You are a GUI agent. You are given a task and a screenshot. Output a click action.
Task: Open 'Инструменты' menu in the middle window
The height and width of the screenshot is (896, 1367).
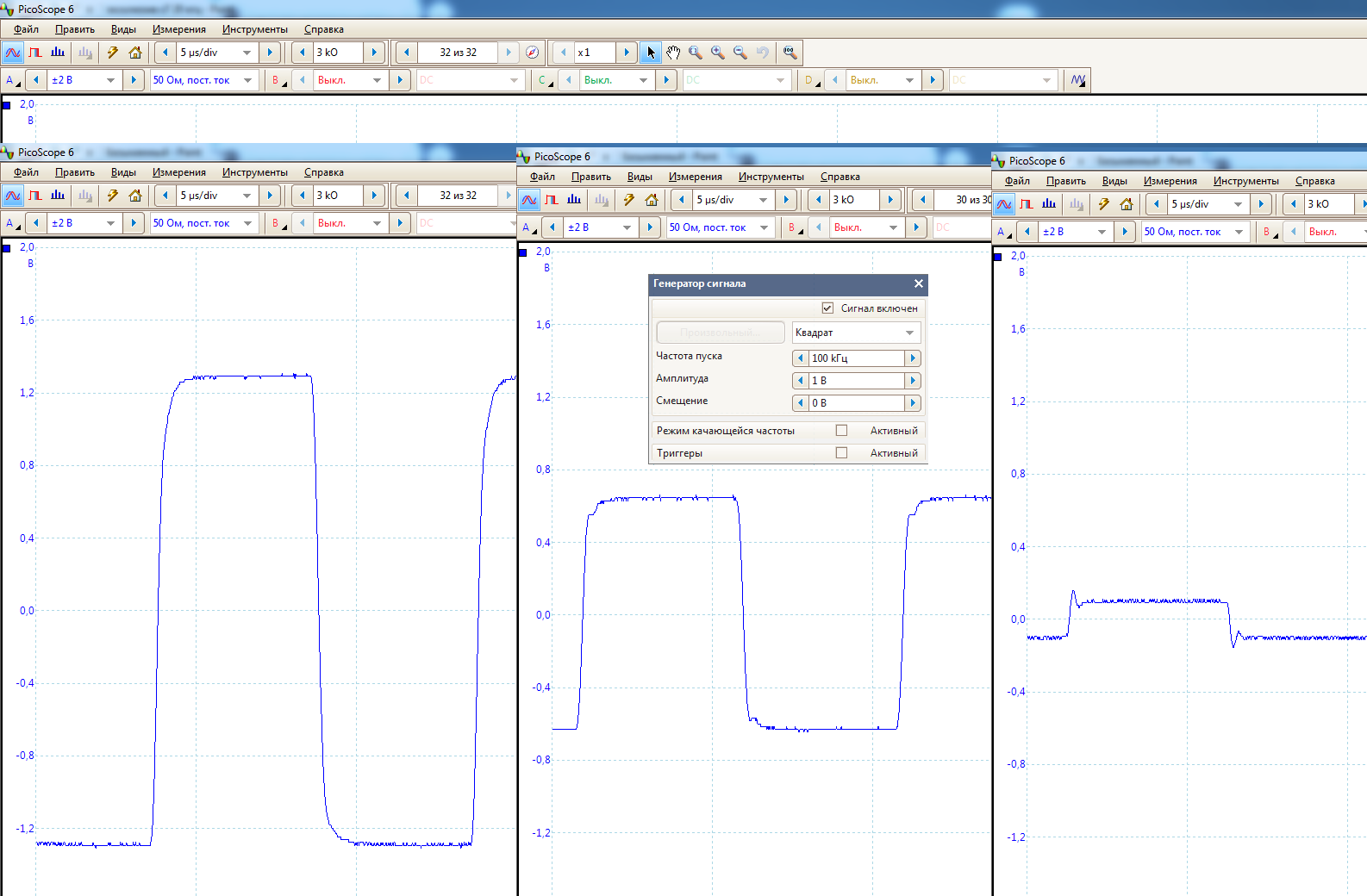tap(771, 177)
